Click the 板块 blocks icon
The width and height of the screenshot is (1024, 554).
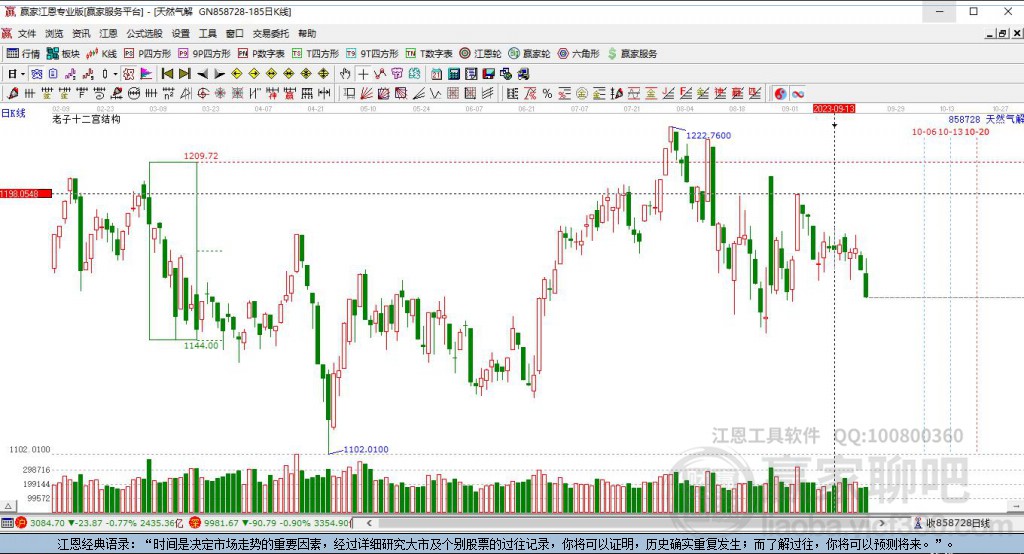[x=53, y=54]
